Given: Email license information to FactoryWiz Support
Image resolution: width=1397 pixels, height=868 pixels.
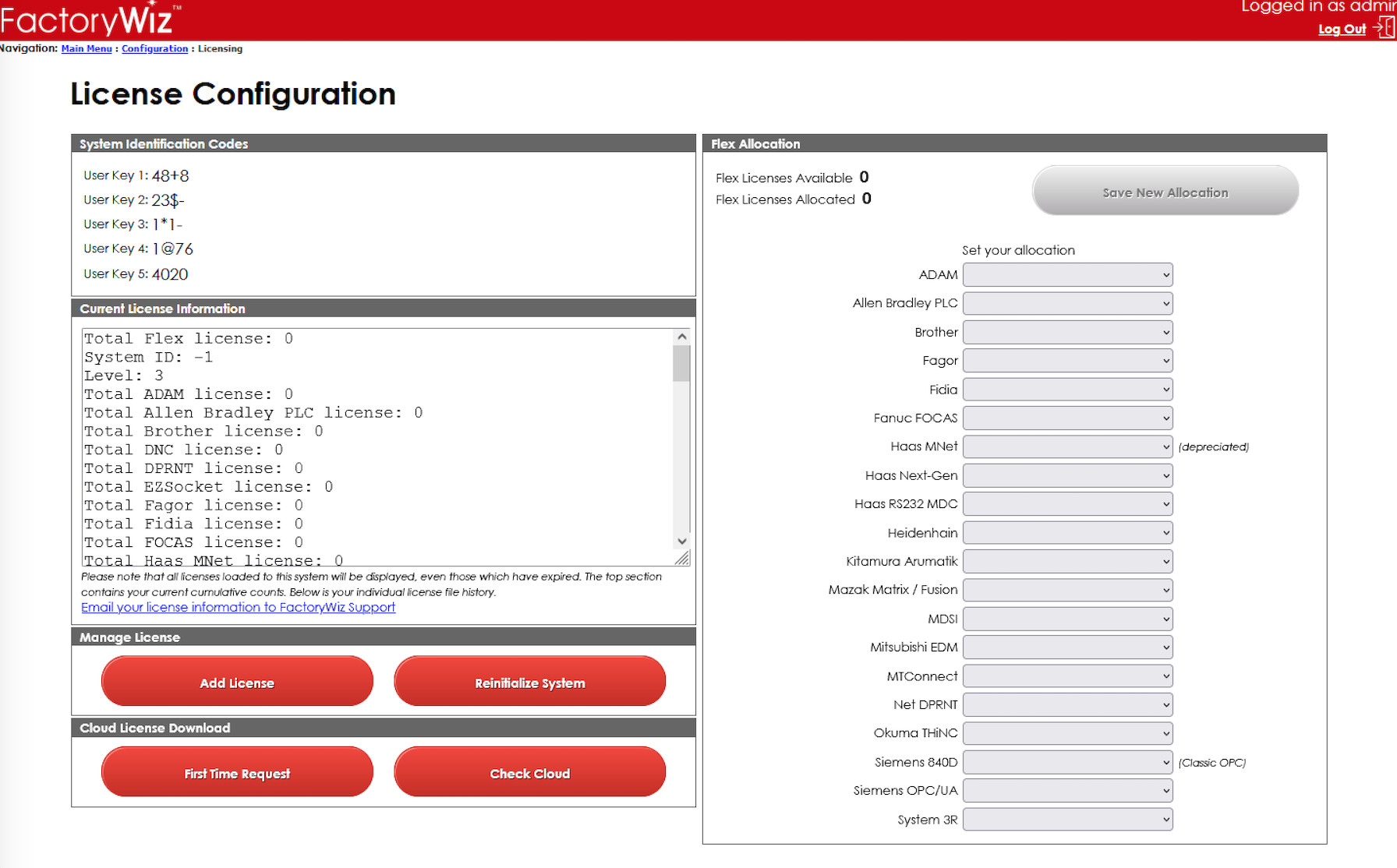Looking at the screenshot, I should pyautogui.click(x=238, y=607).
